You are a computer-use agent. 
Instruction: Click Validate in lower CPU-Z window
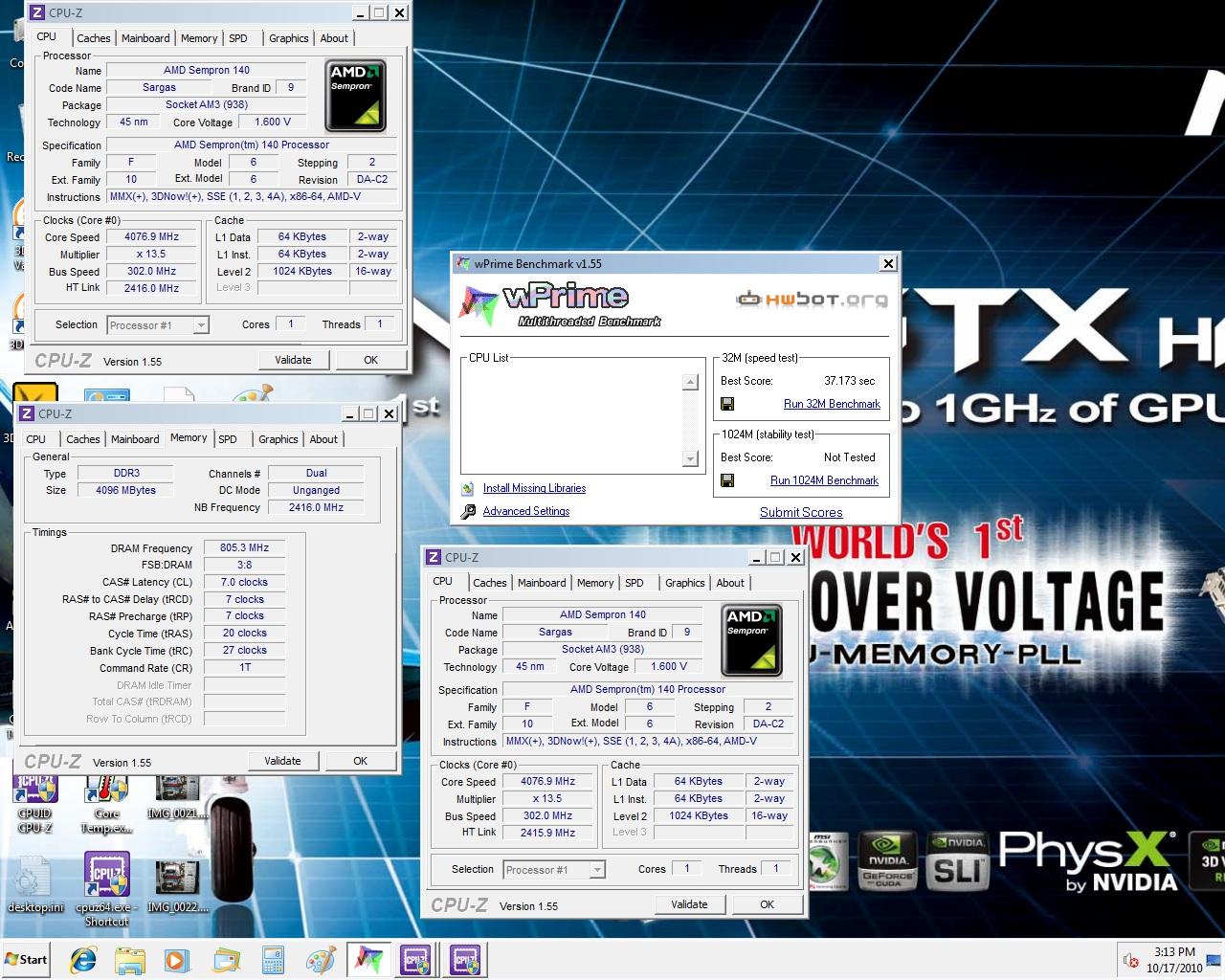(689, 904)
